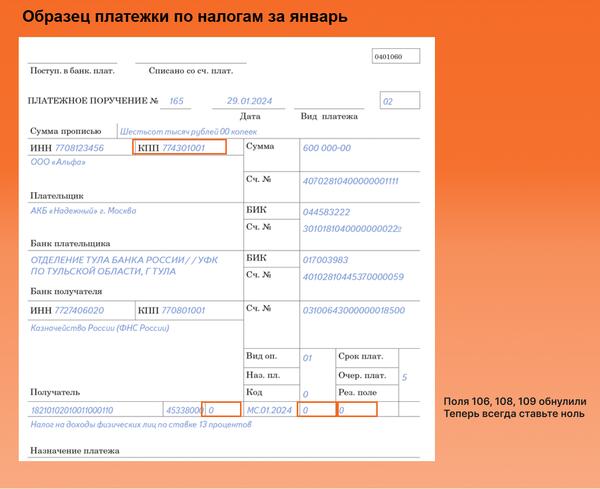Click the payment priority value 5
The image size is (600, 489).
tap(404, 377)
